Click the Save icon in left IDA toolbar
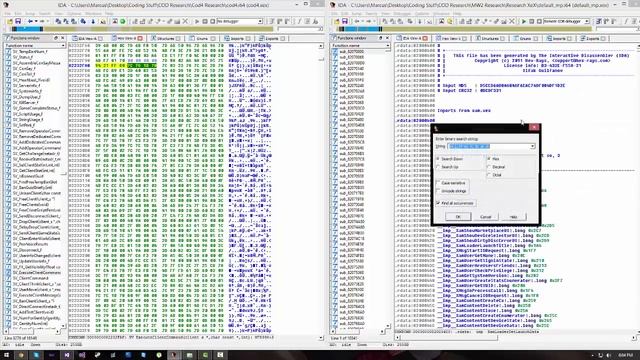 click(18, 21)
